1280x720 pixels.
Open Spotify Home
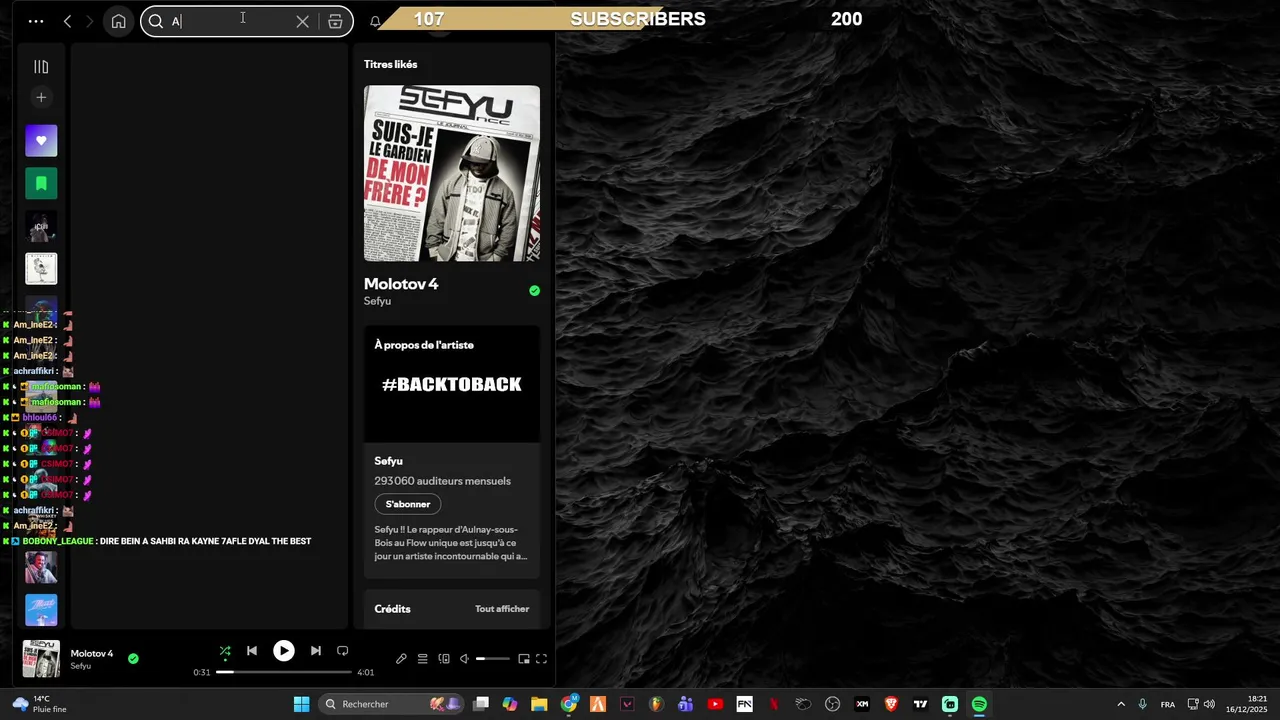[118, 21]
